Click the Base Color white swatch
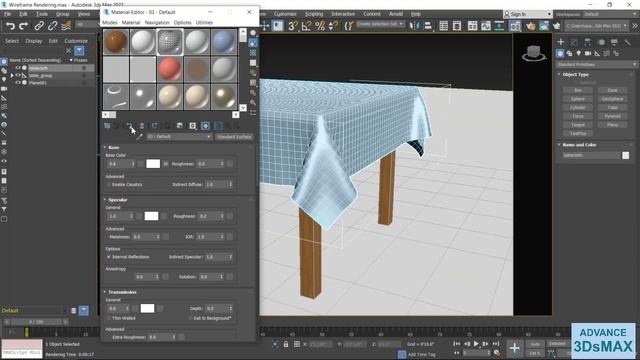This screenshot has height=360, width=640. coord(153,164)
